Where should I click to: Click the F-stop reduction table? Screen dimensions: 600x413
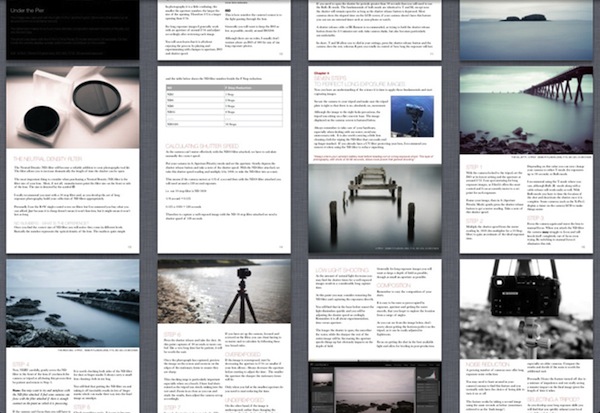(224, 106)
